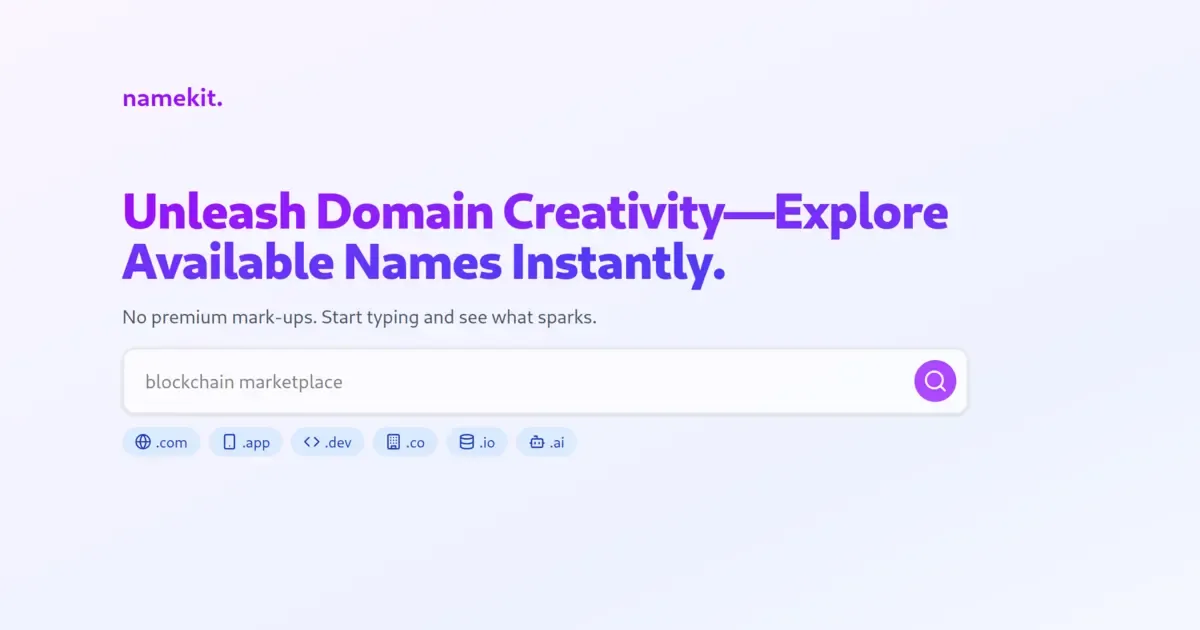This screenshot has width=1200, height=630.
Task: Click the placeholder text in the search box
Action: click(243, 381)
